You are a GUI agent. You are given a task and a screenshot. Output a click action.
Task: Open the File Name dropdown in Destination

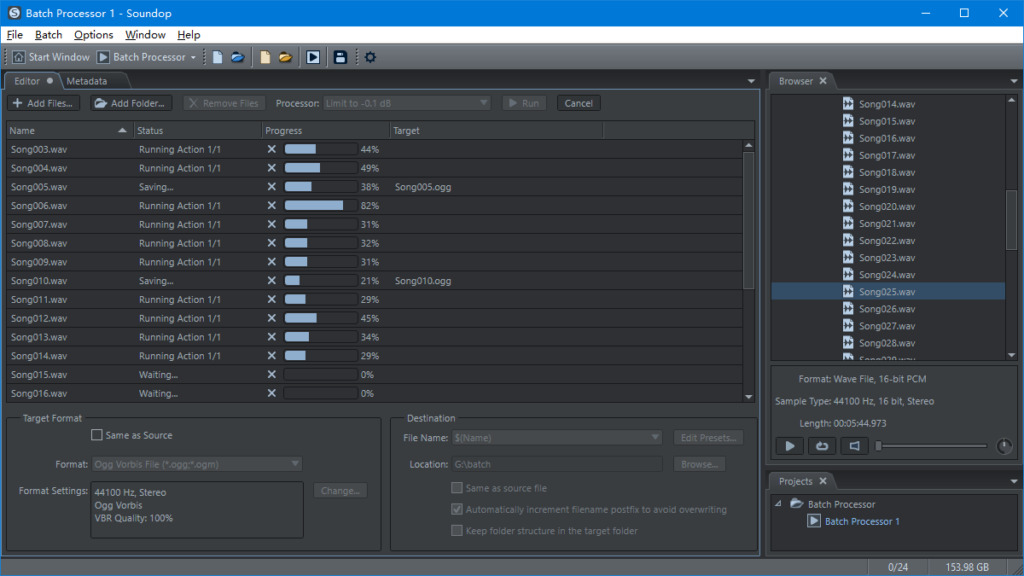point(656,437)
